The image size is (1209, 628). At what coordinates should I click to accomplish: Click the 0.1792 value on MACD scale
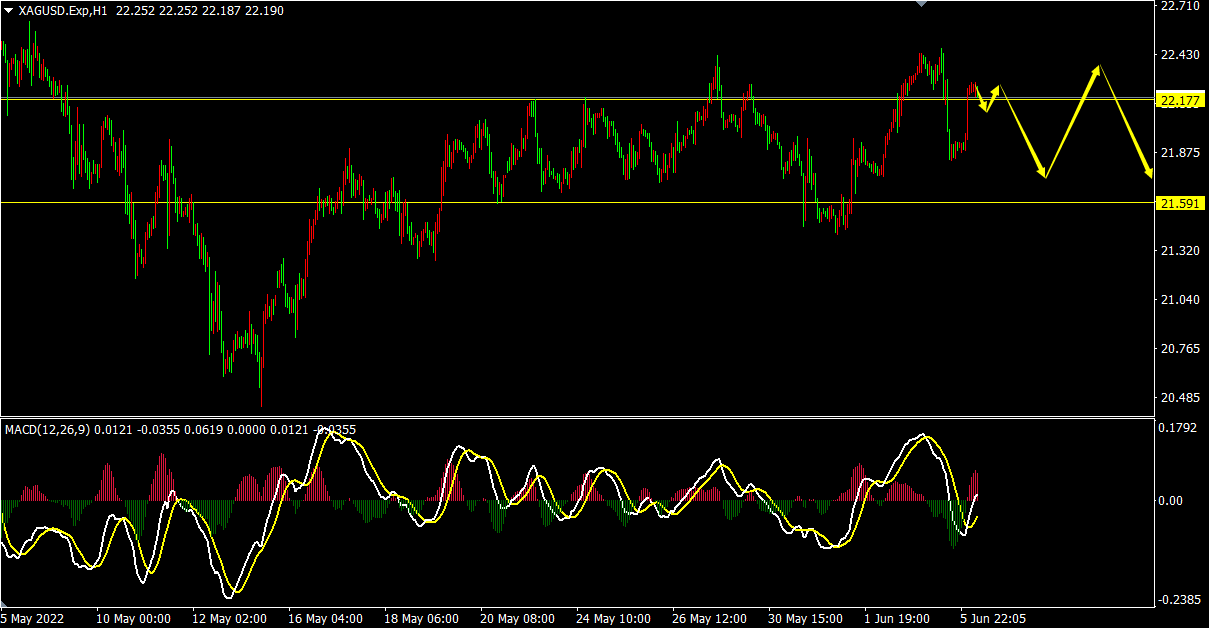point(1177,430)
